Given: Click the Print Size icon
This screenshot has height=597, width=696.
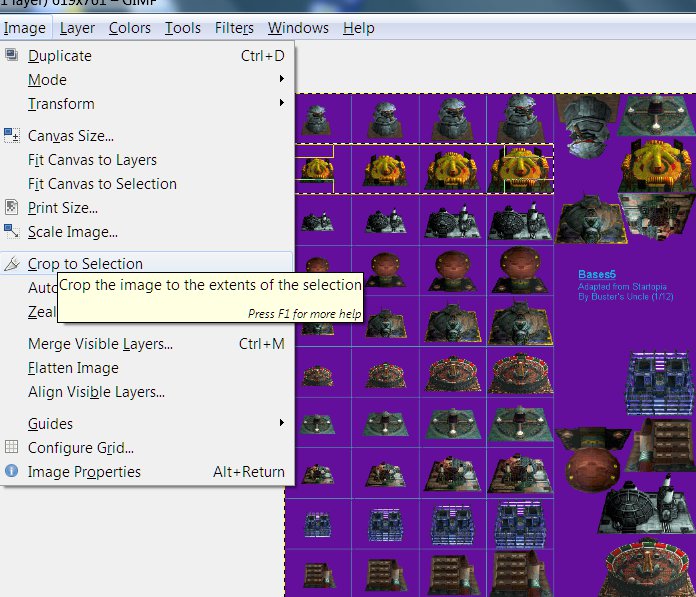Looking at the screenshot, I should (12, 207).
